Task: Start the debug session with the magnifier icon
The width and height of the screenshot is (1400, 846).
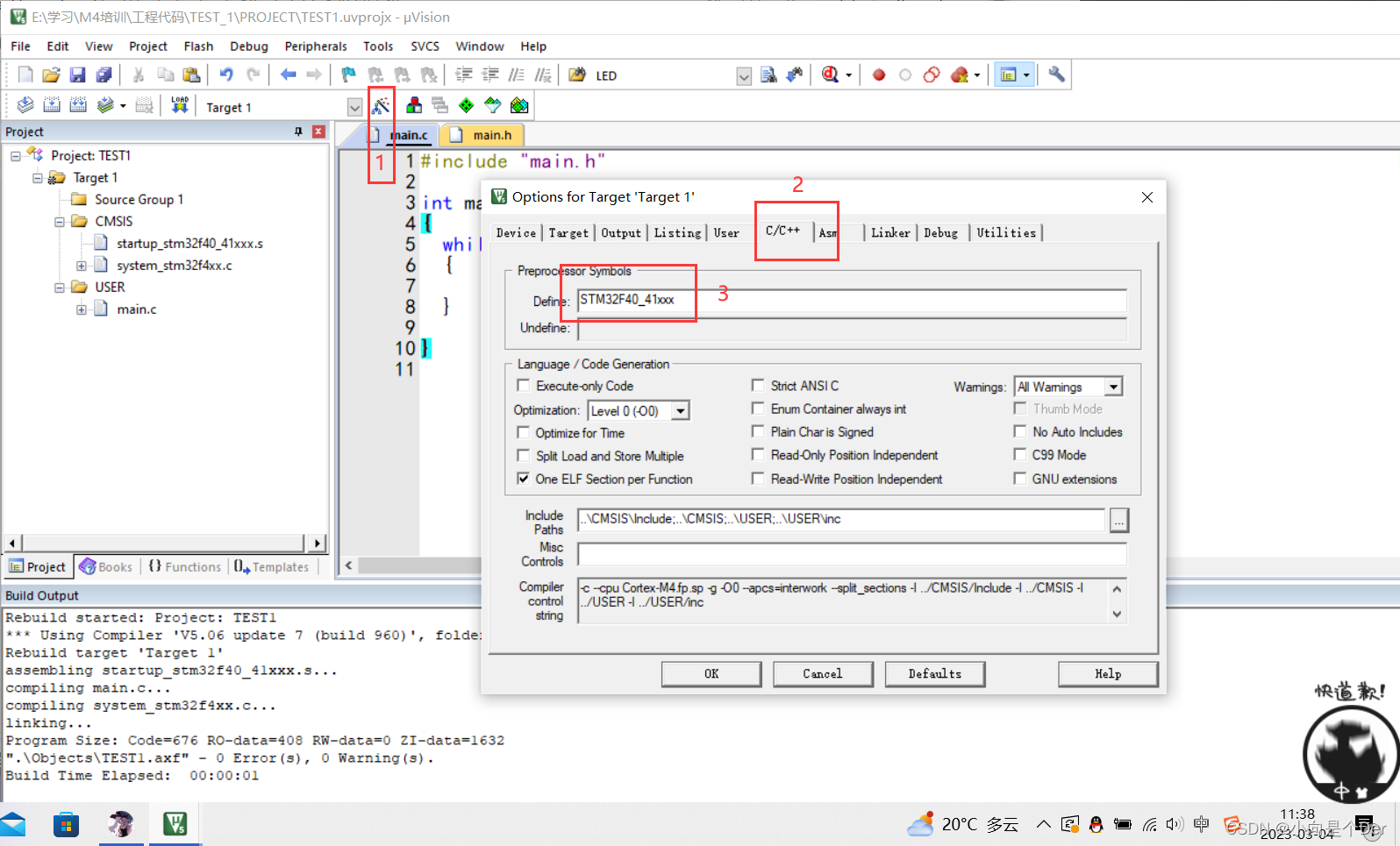Action: click(x=830, y=75)
